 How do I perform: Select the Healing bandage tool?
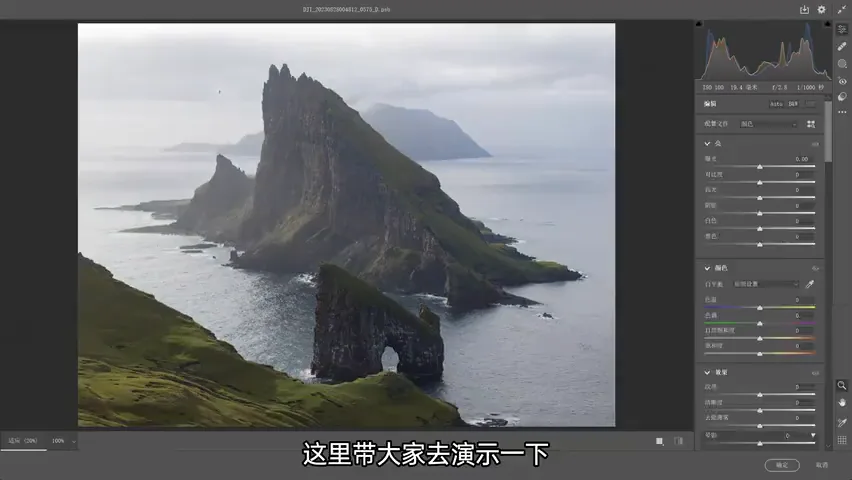(842, 46)
